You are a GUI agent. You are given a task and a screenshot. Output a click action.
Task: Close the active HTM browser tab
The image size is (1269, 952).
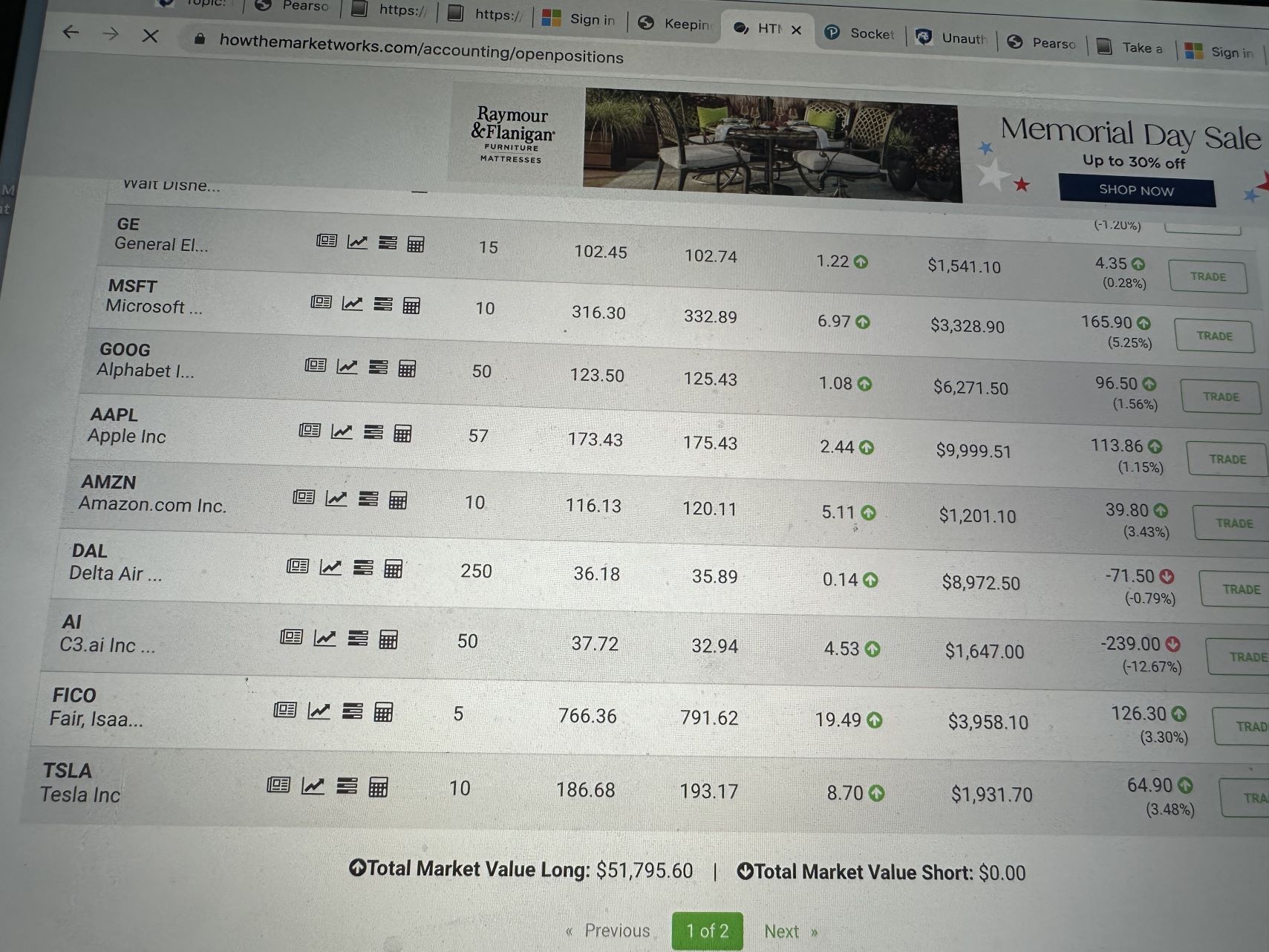(796, 30)
